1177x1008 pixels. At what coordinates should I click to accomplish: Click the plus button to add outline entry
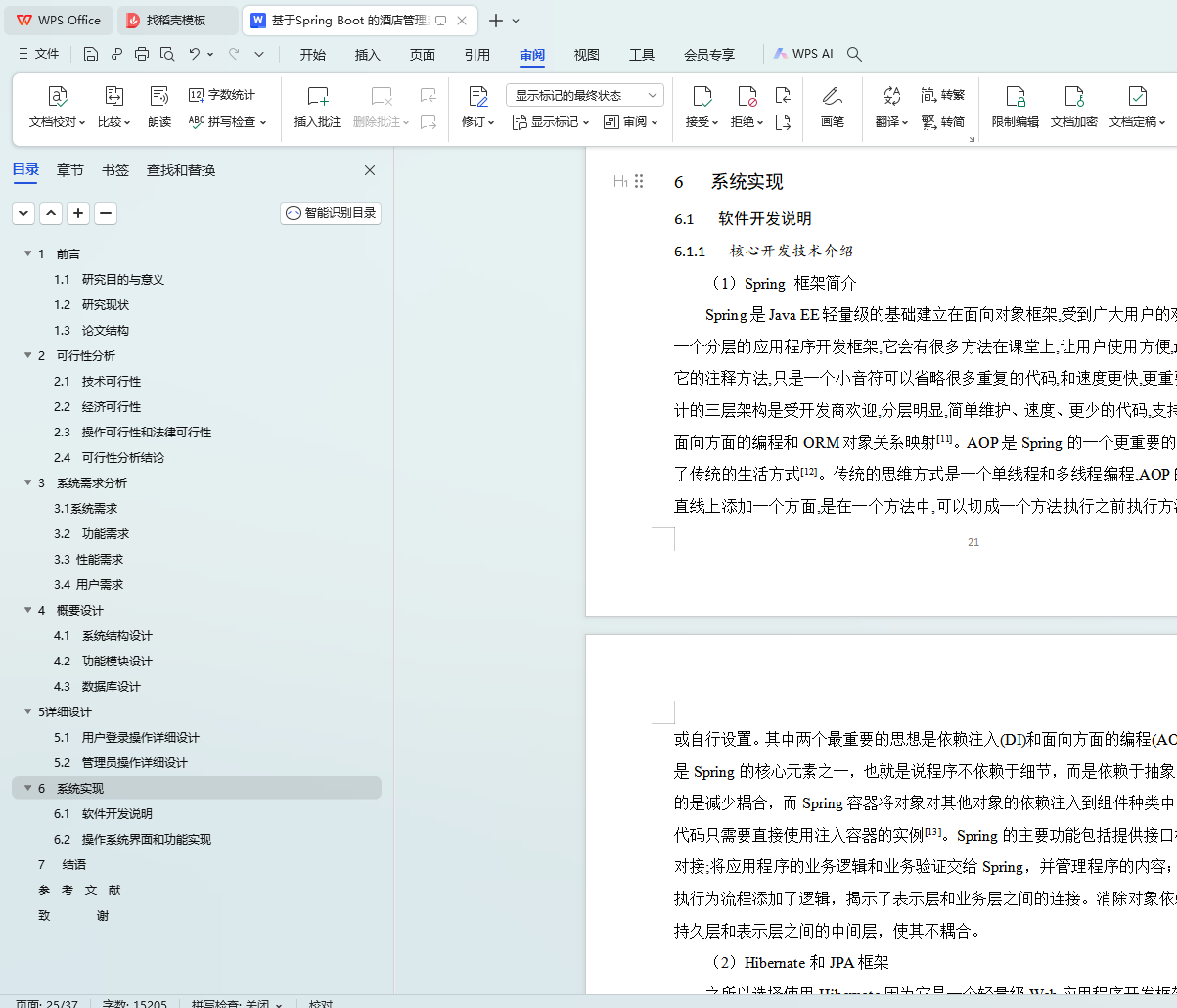point(78,213)
